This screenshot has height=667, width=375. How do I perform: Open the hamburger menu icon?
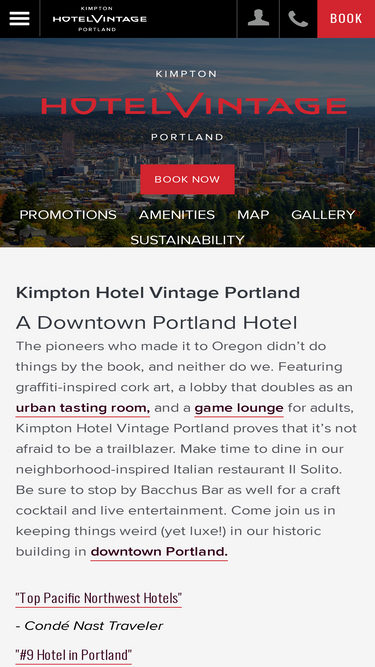[20, 18]
